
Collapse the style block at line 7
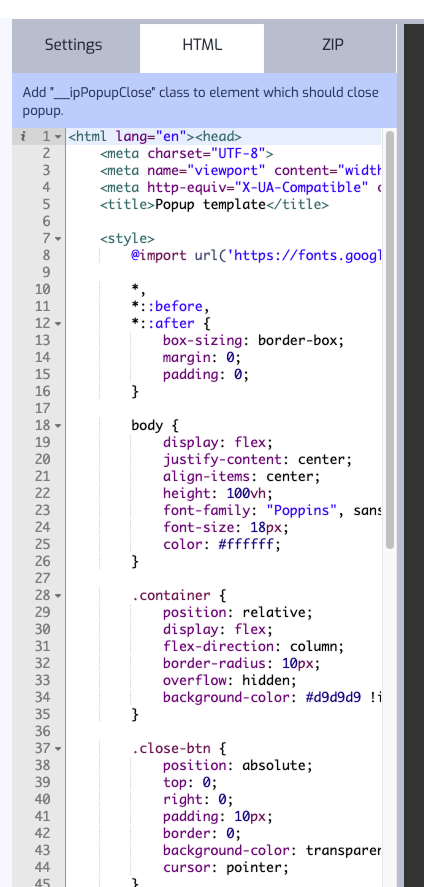58,239
